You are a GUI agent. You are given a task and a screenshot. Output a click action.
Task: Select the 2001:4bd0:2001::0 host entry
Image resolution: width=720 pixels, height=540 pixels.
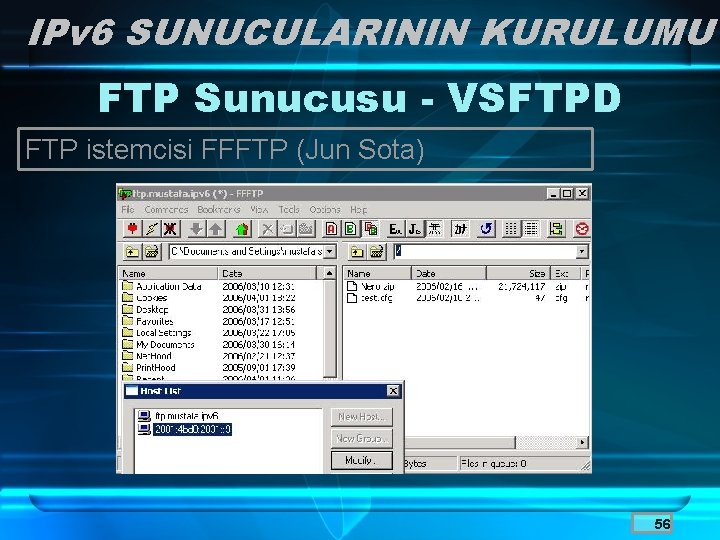pos(193,429)
